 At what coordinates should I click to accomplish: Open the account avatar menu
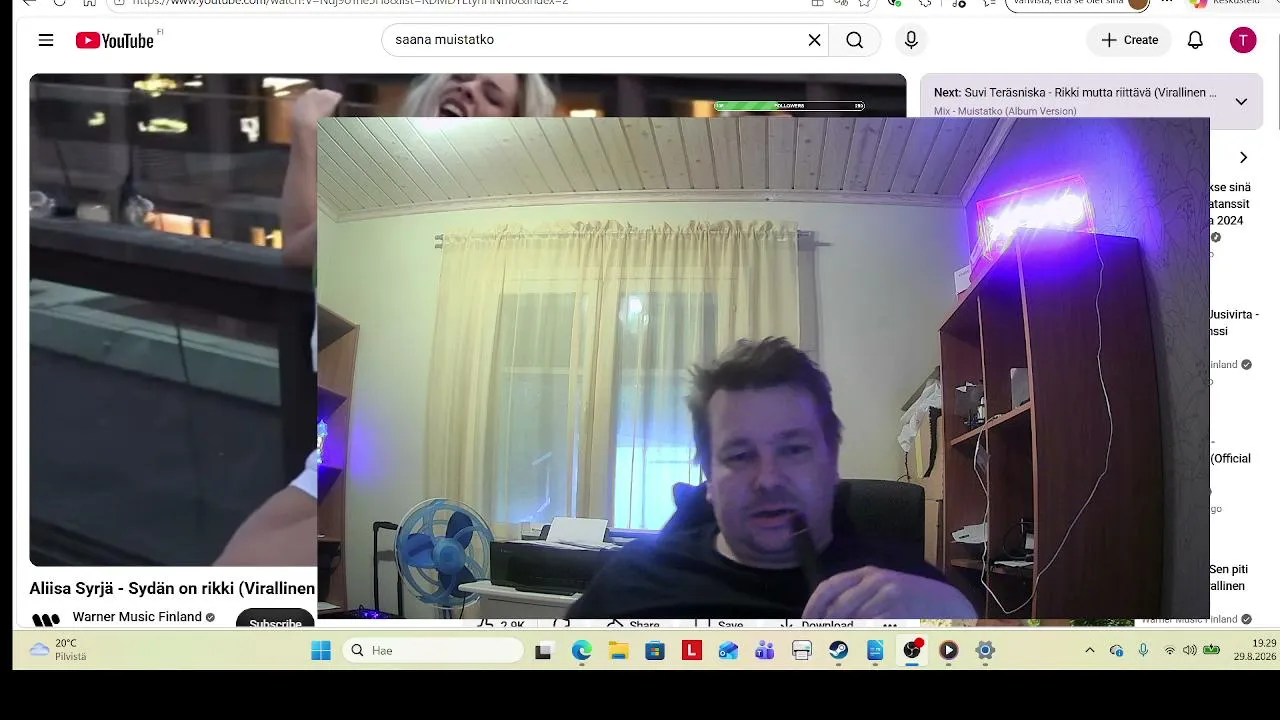1243,40
